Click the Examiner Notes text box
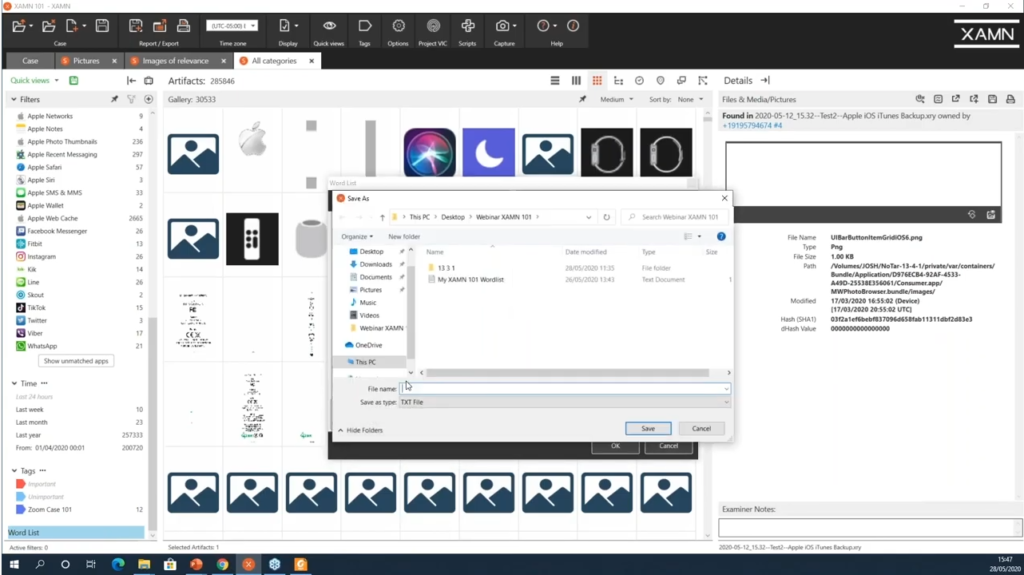The image size is (1024, 575). tap(869, 527)
